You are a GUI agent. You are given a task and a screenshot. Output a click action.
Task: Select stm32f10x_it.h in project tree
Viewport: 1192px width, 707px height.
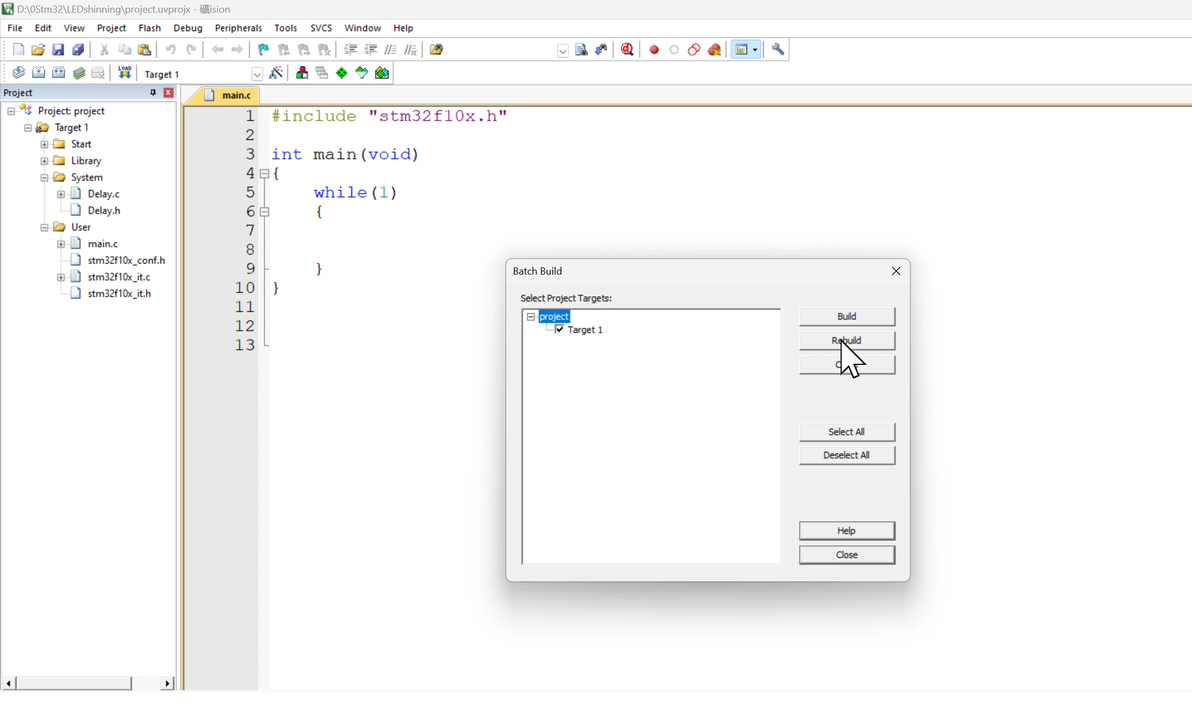coord(119,293)
